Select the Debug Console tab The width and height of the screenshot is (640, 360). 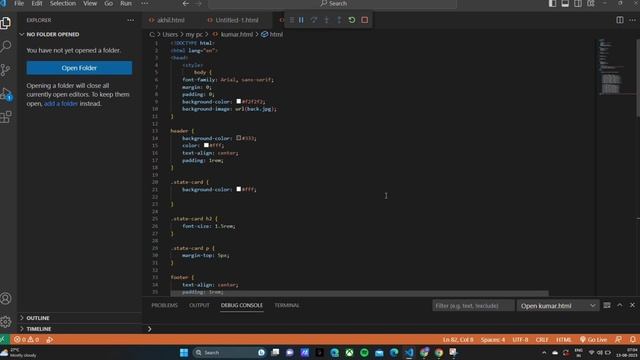click(x=242, y=305)
